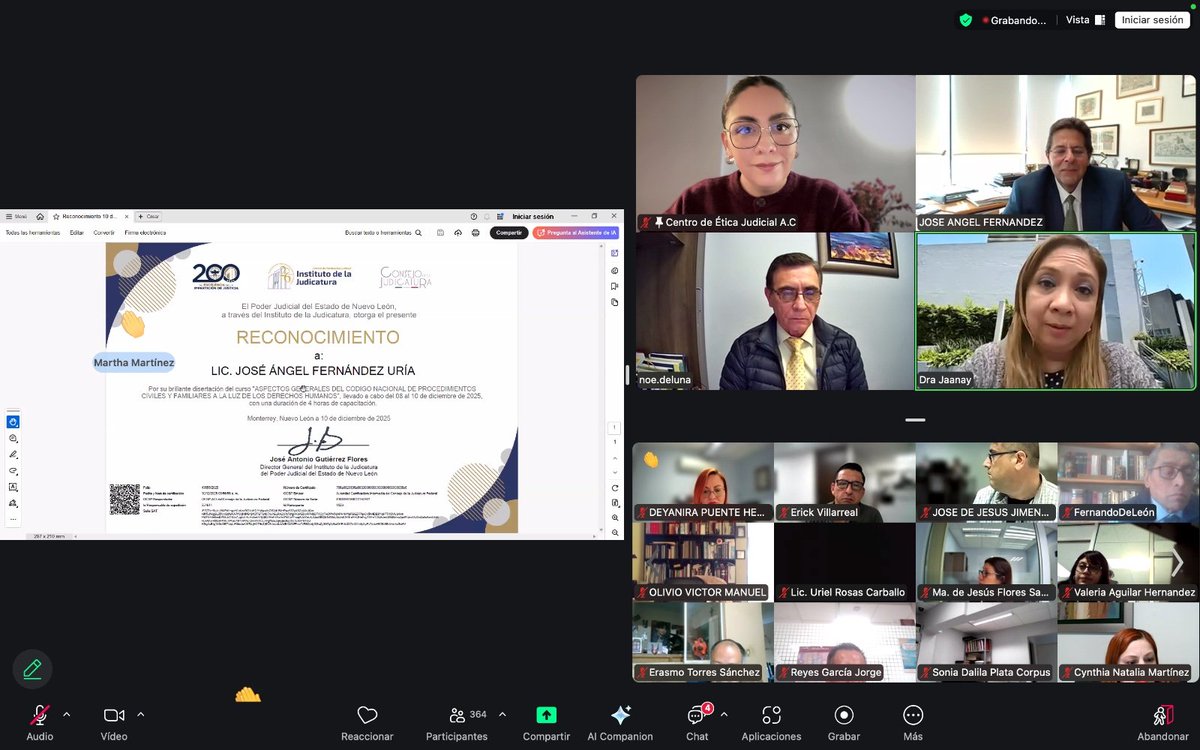Select the Dra Jaanay video tile
Screen dimensions: 1200x750
point(1056,311)
